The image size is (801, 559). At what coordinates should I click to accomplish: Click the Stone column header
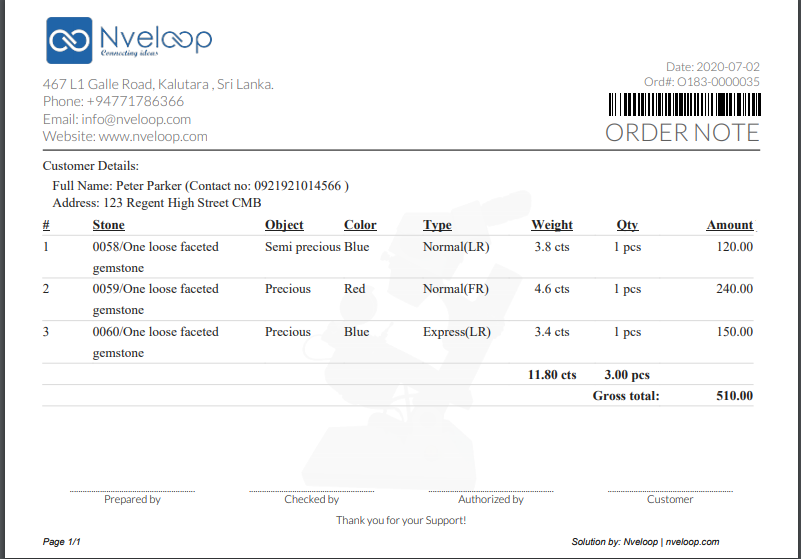tap(108, 225)
